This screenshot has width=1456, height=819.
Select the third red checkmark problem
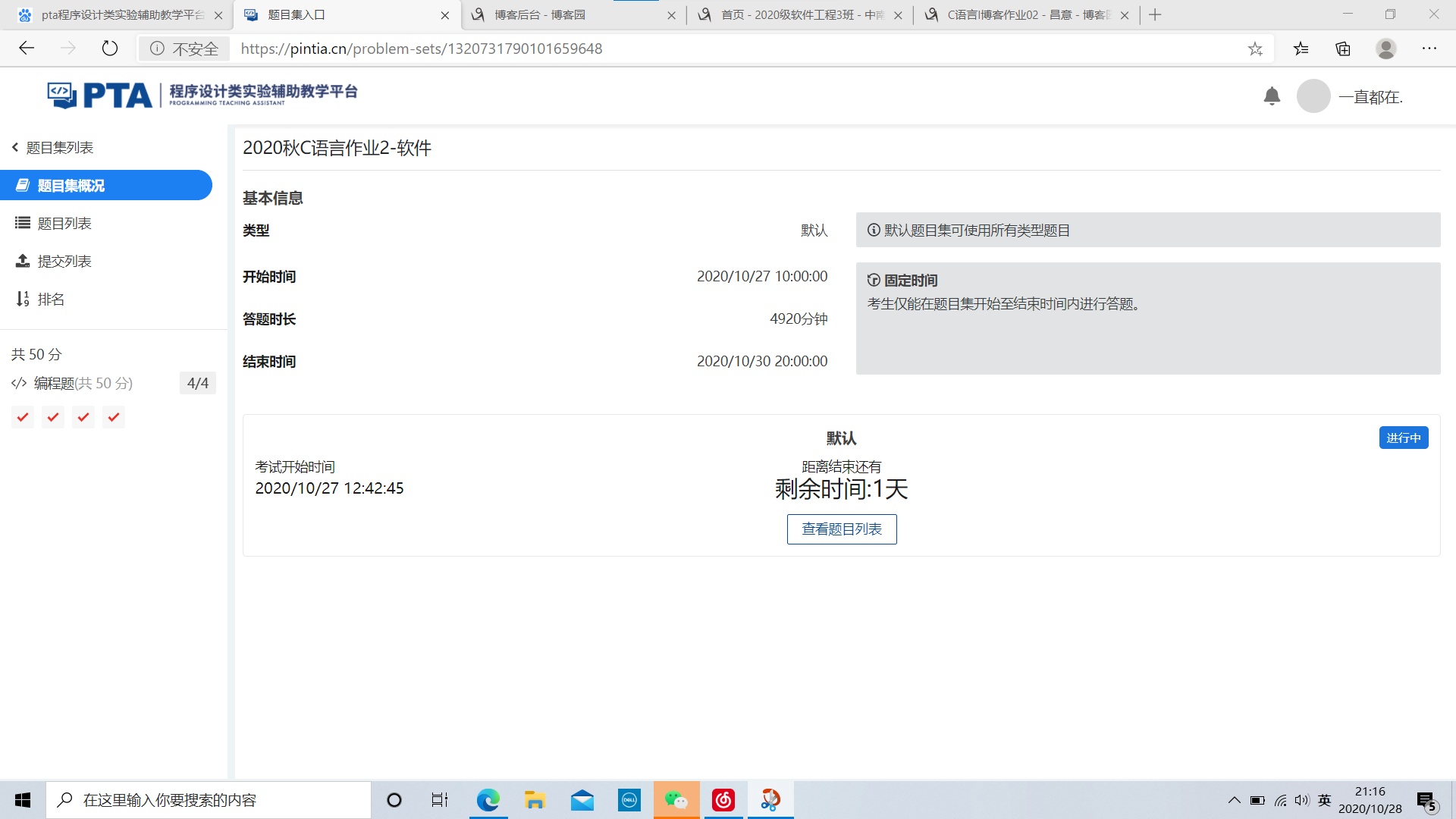[x=83, y=417]
